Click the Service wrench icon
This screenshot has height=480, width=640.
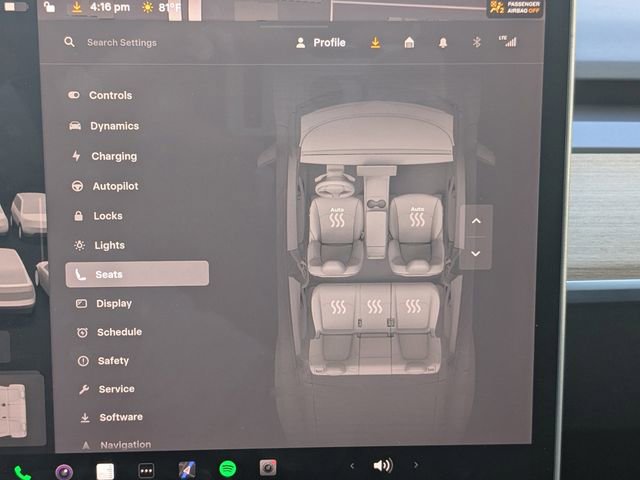pos(84,389)
